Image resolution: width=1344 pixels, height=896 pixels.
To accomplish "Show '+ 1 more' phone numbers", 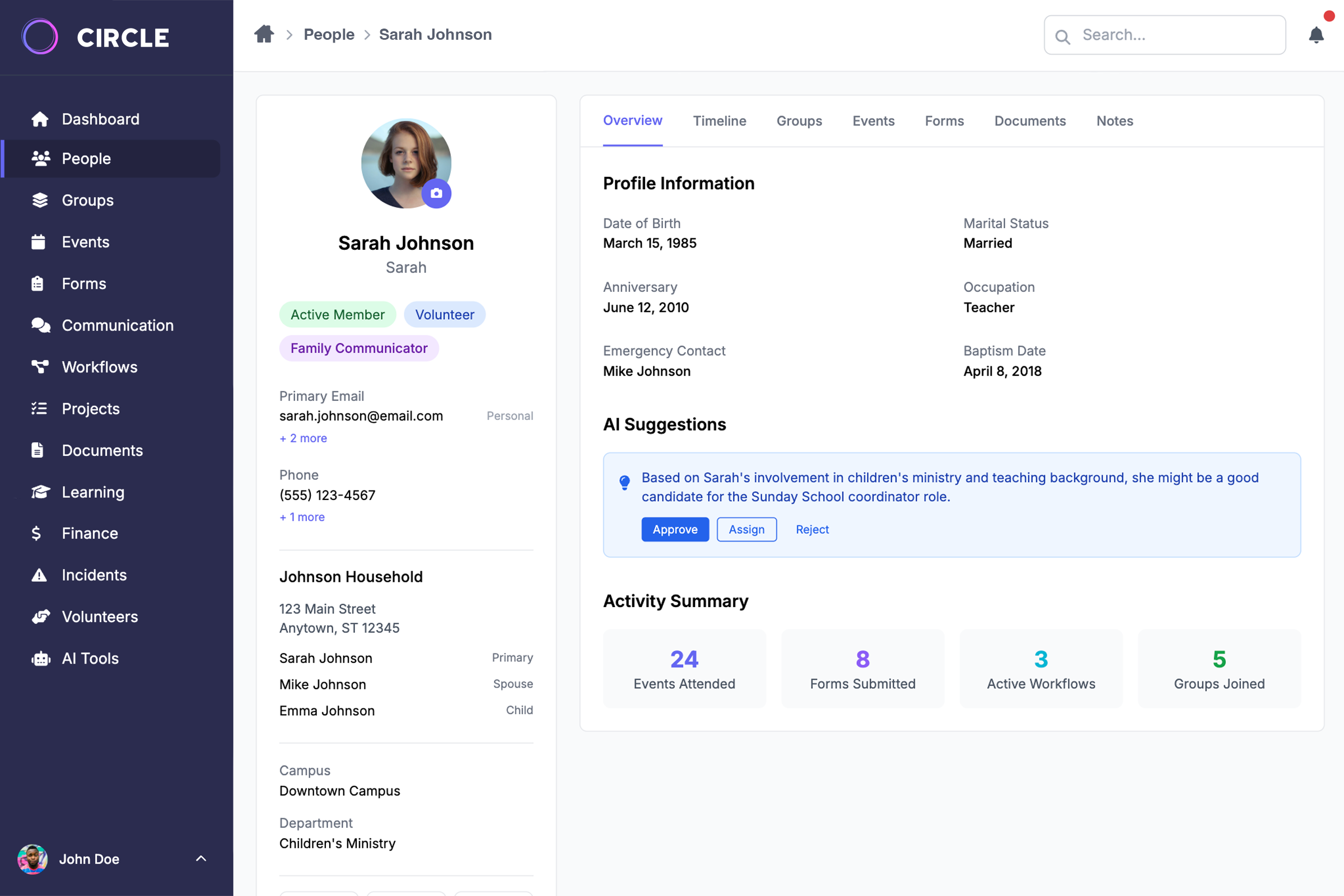I will pos(302,517).
